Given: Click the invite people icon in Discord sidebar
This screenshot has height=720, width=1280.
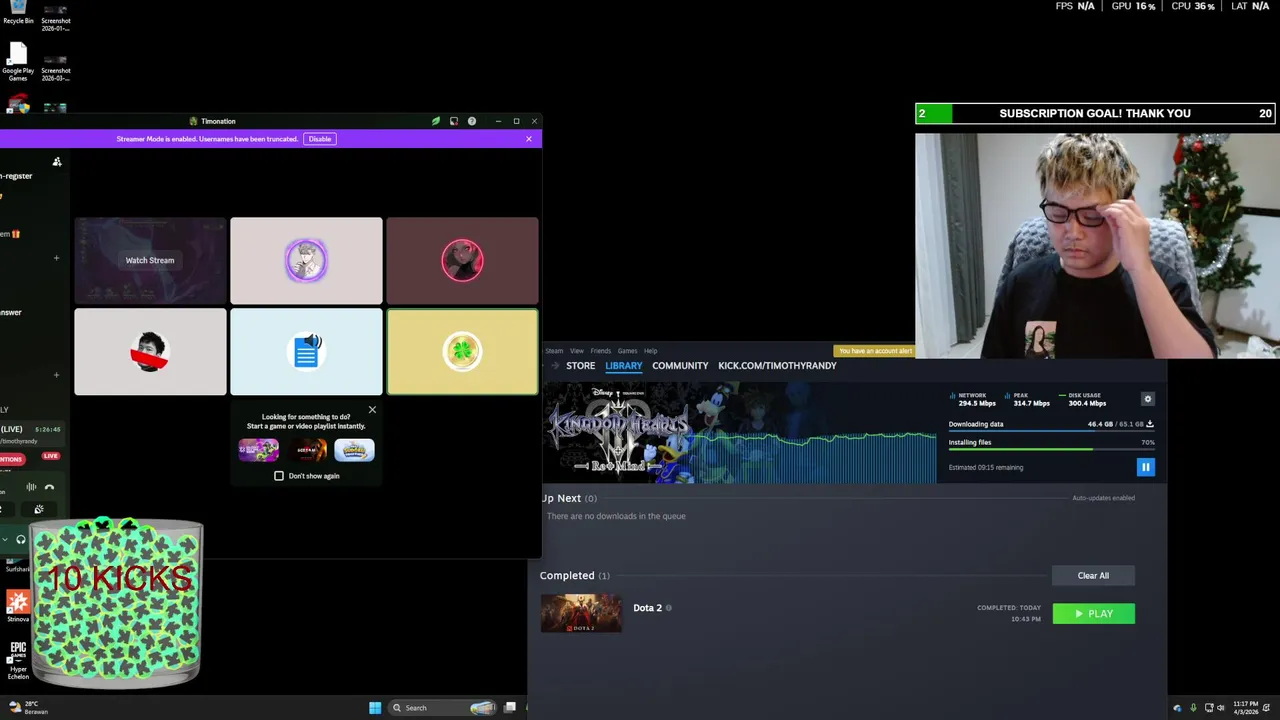Looking at the screenshot, I should [57, 162].
